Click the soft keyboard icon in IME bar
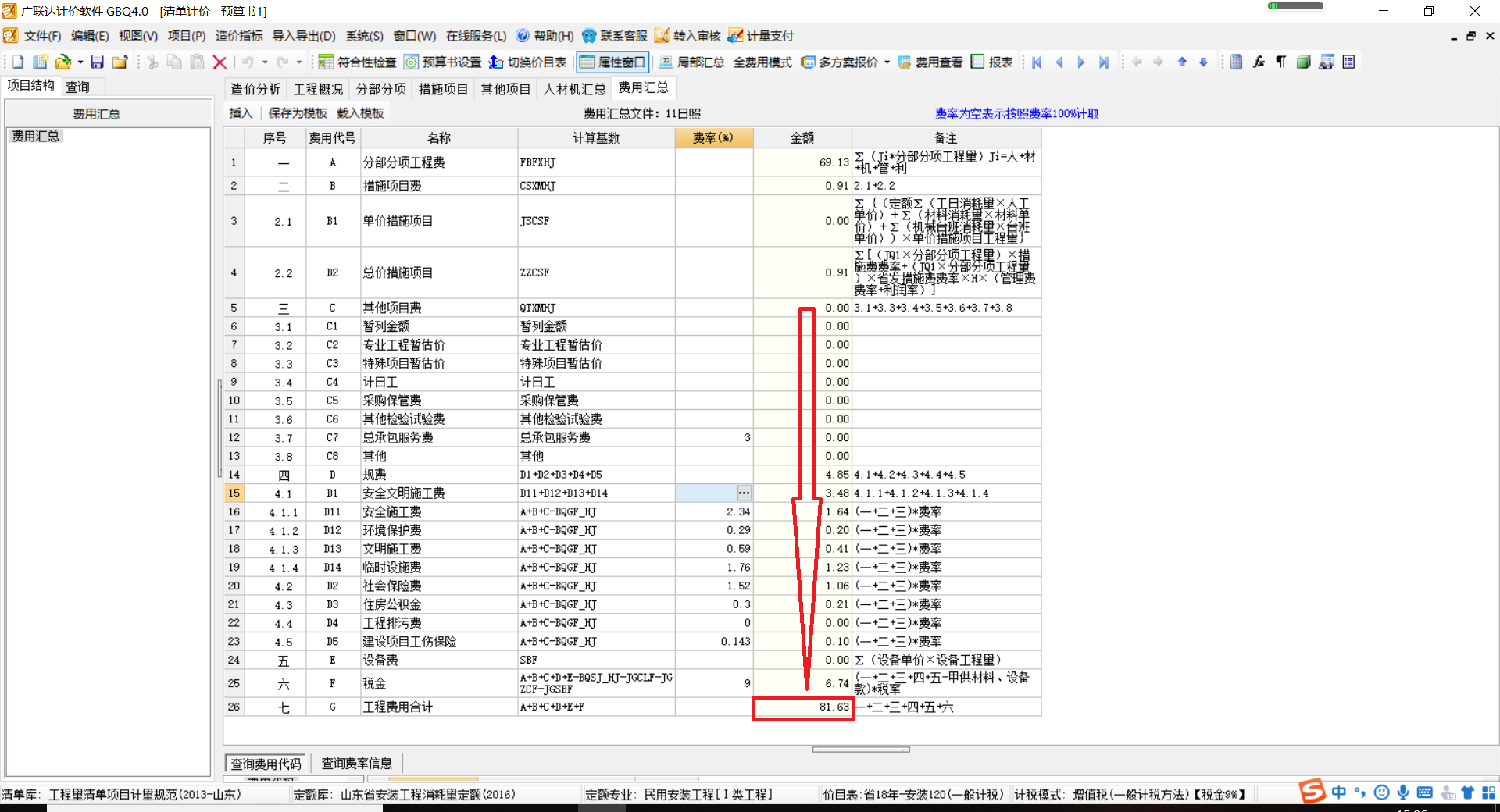The height and width of the screenshot is (812, 1500). 1424,792
